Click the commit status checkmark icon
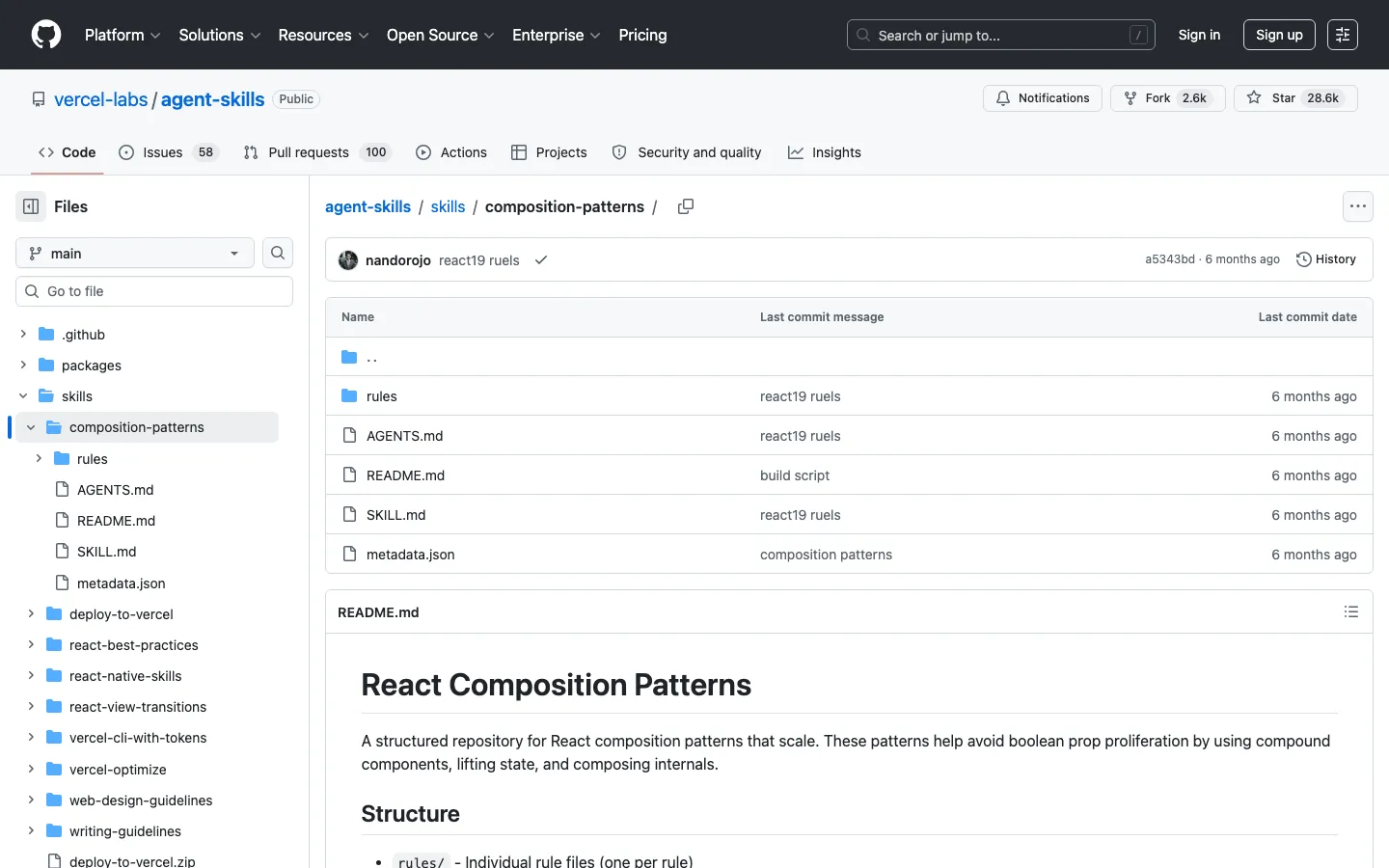This screenshot has height=868, width=1389. click(x=541, y=260)
